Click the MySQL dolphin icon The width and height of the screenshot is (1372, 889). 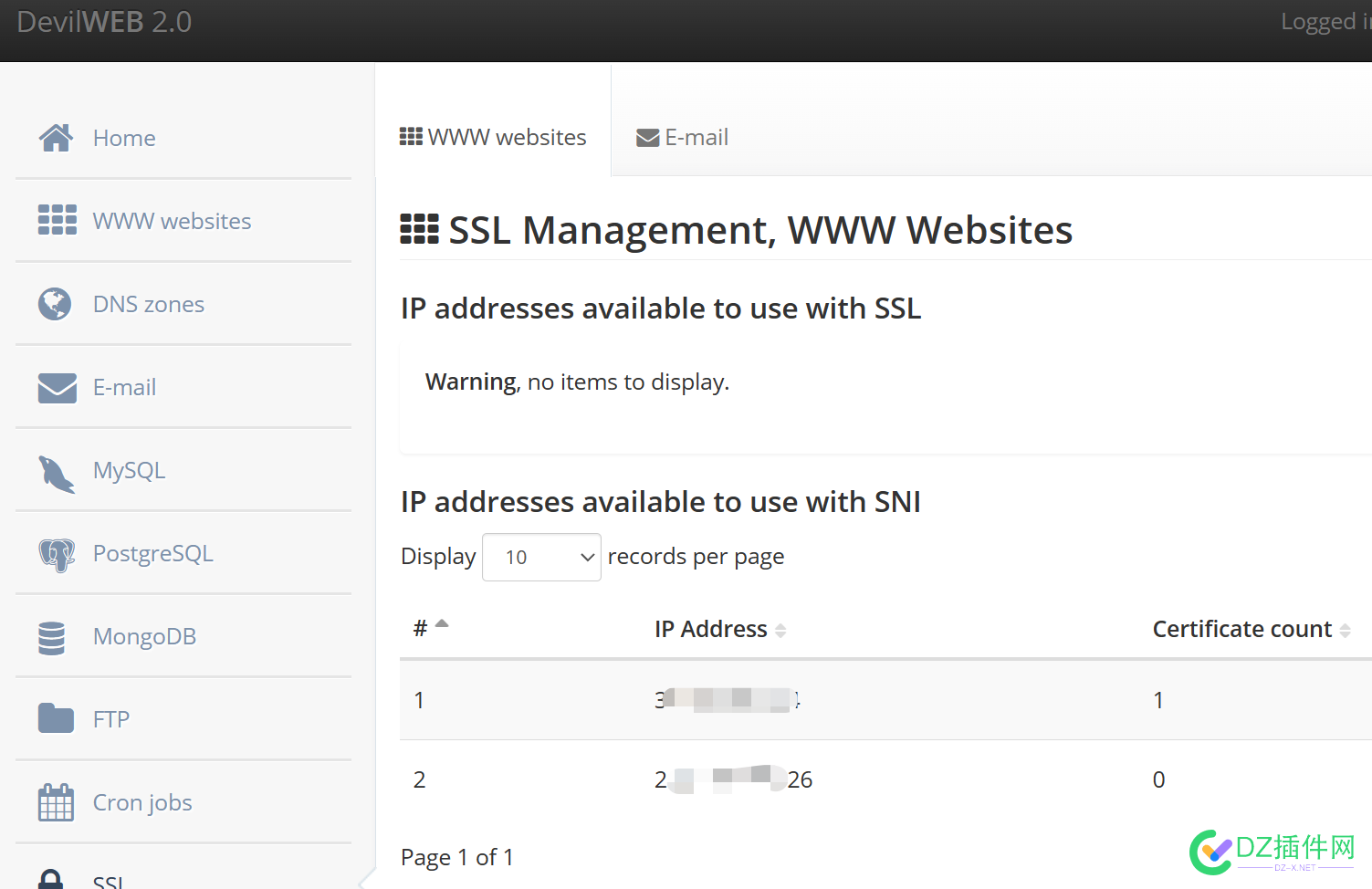point(57,473)
